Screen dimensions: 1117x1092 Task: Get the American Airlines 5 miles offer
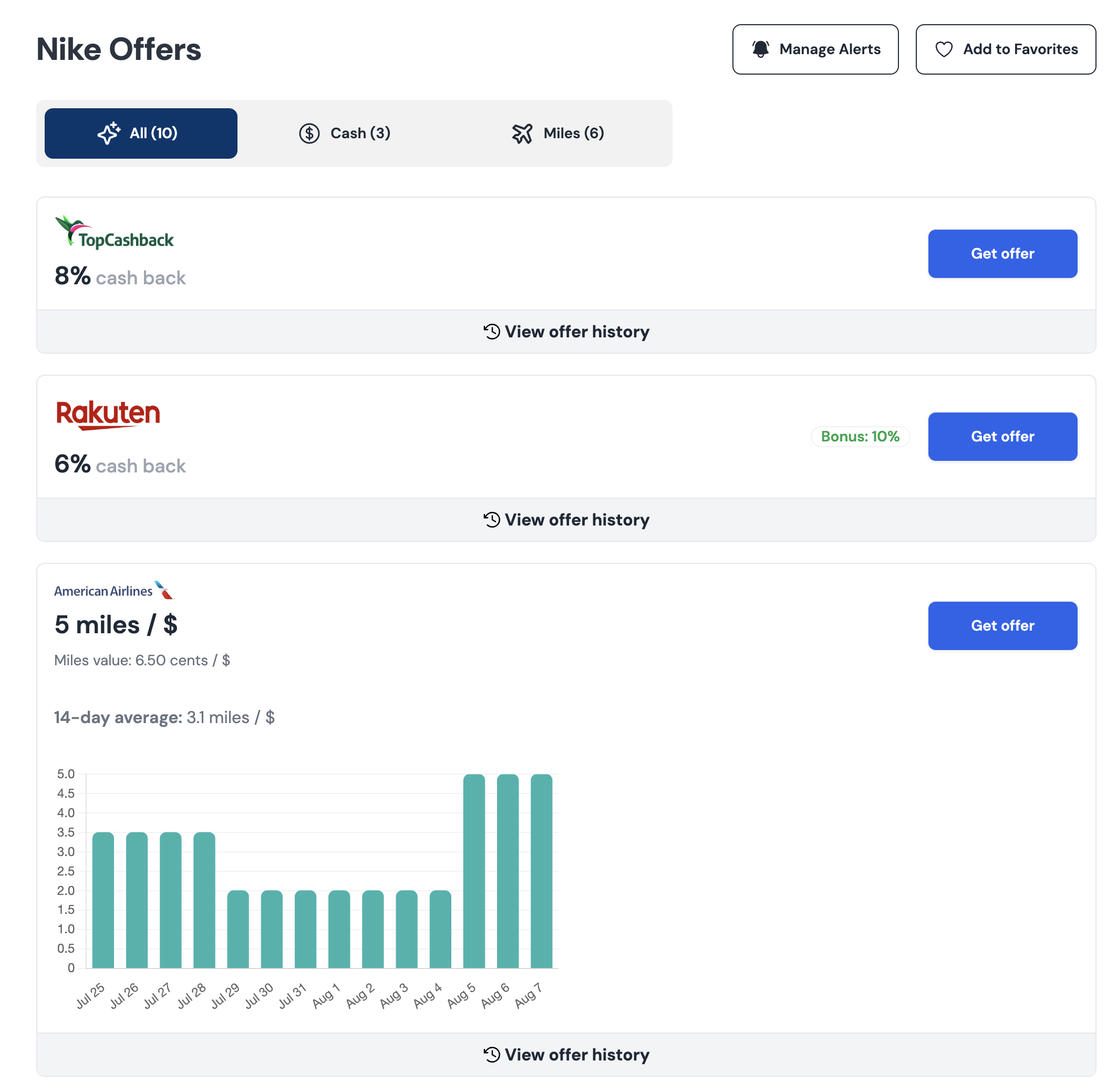[x=1002, y=626]
